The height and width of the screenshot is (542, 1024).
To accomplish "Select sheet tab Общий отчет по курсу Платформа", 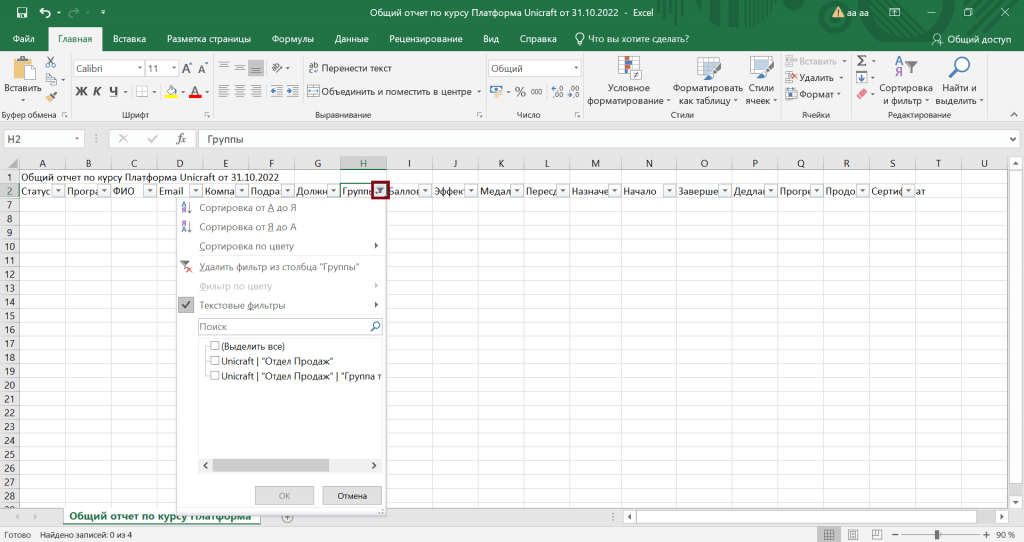I will pyautogui.click(x=161, y=517).
